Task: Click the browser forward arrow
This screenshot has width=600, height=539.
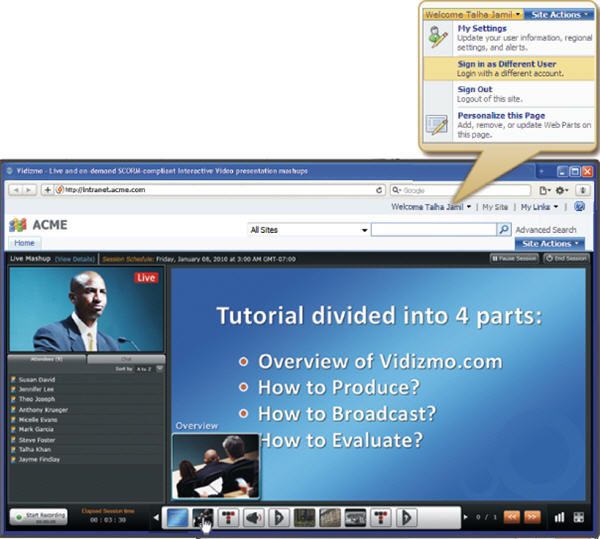Action: click(29, 190)
